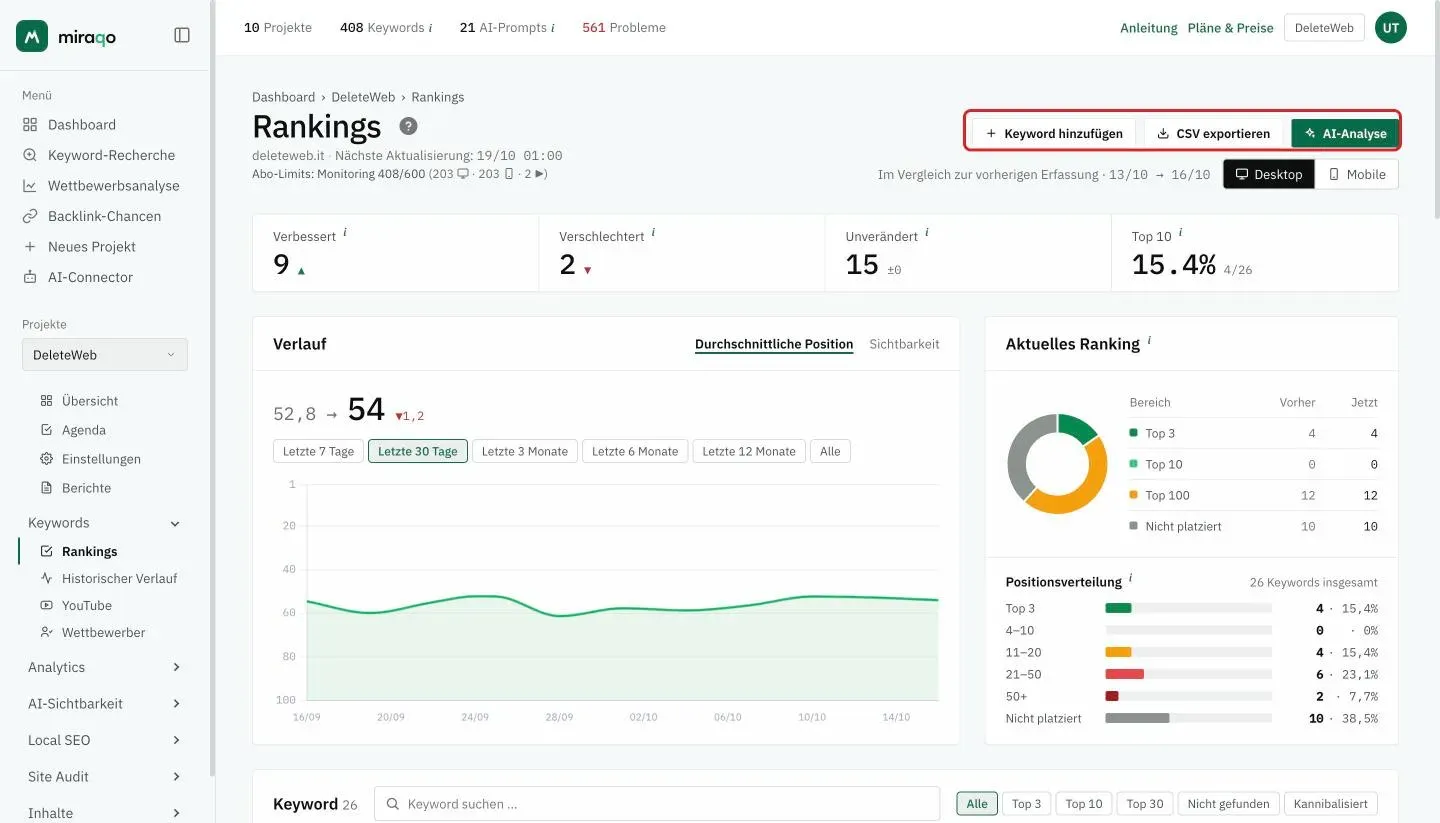Click the info icon next to Verschlechtert

(x=653, y=232)
